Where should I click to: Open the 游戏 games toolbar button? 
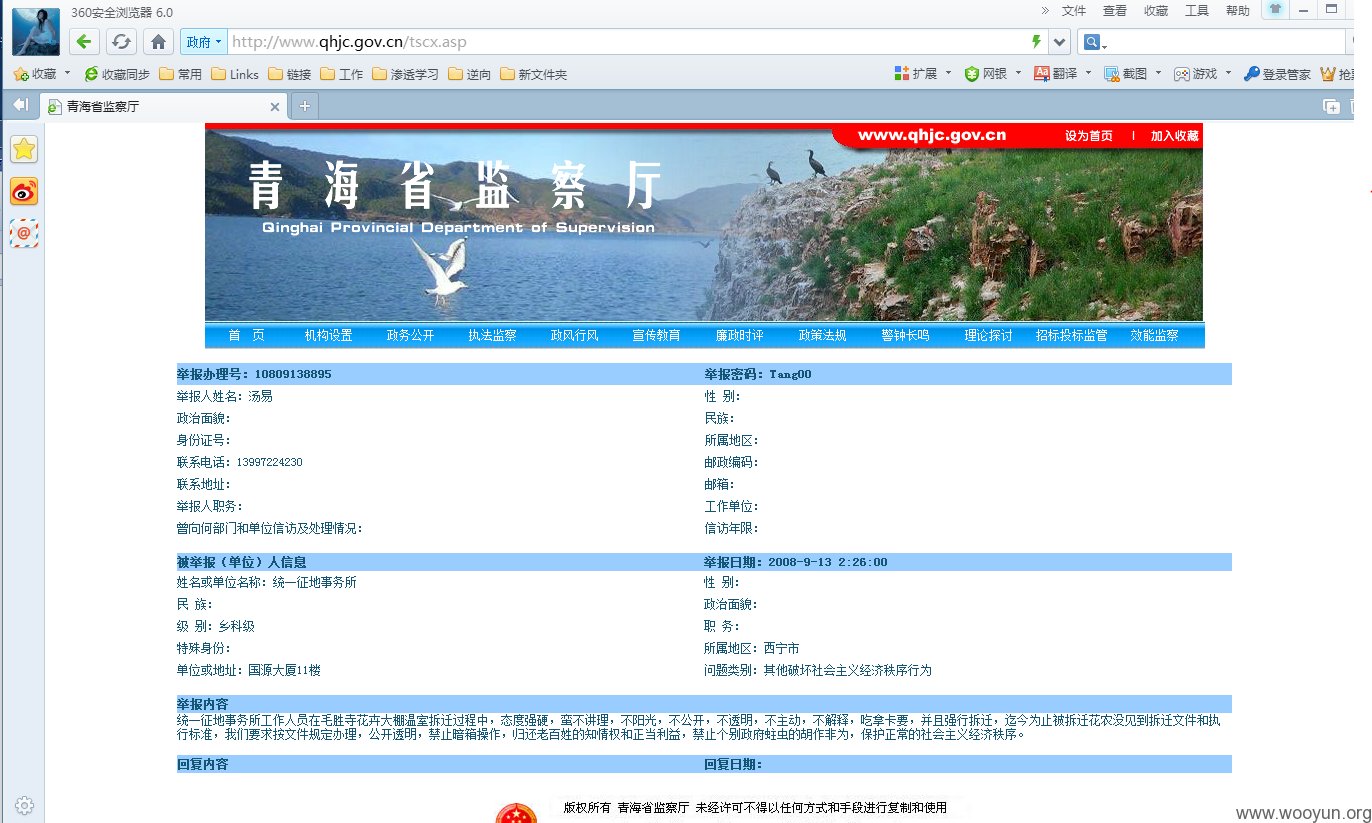[x=1196, y=74]
